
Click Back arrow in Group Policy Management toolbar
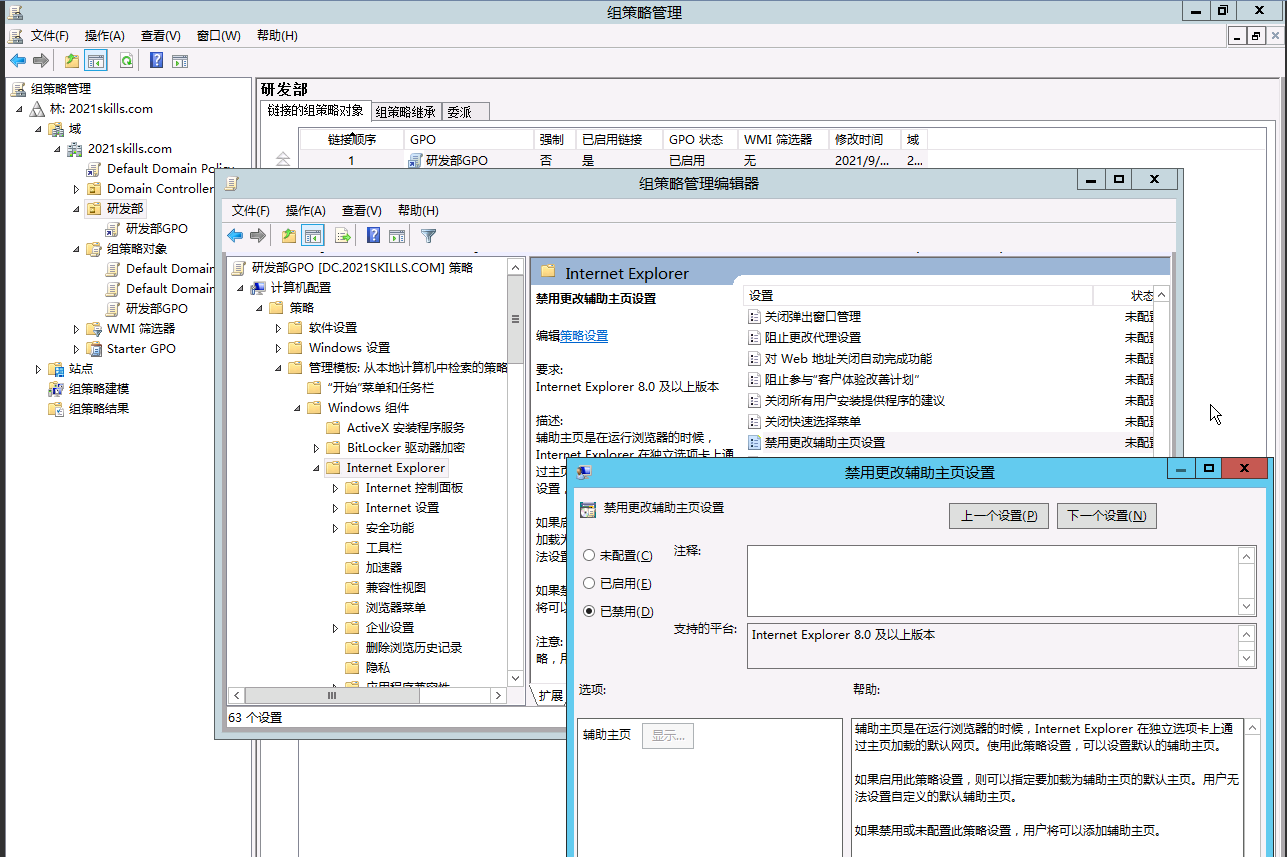click(x=18, y=60)
